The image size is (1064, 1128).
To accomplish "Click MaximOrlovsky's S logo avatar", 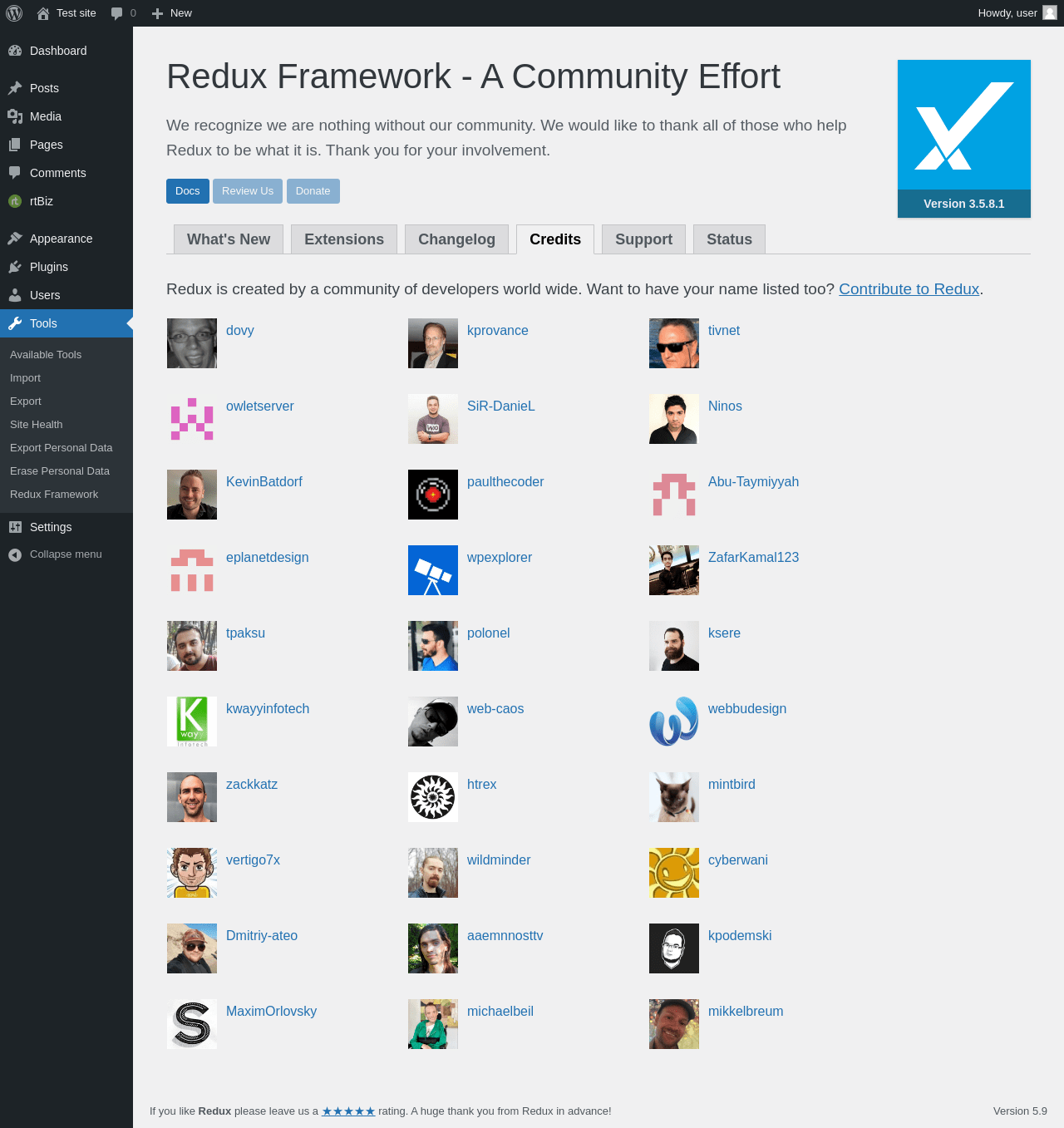I will [192, 1024].
